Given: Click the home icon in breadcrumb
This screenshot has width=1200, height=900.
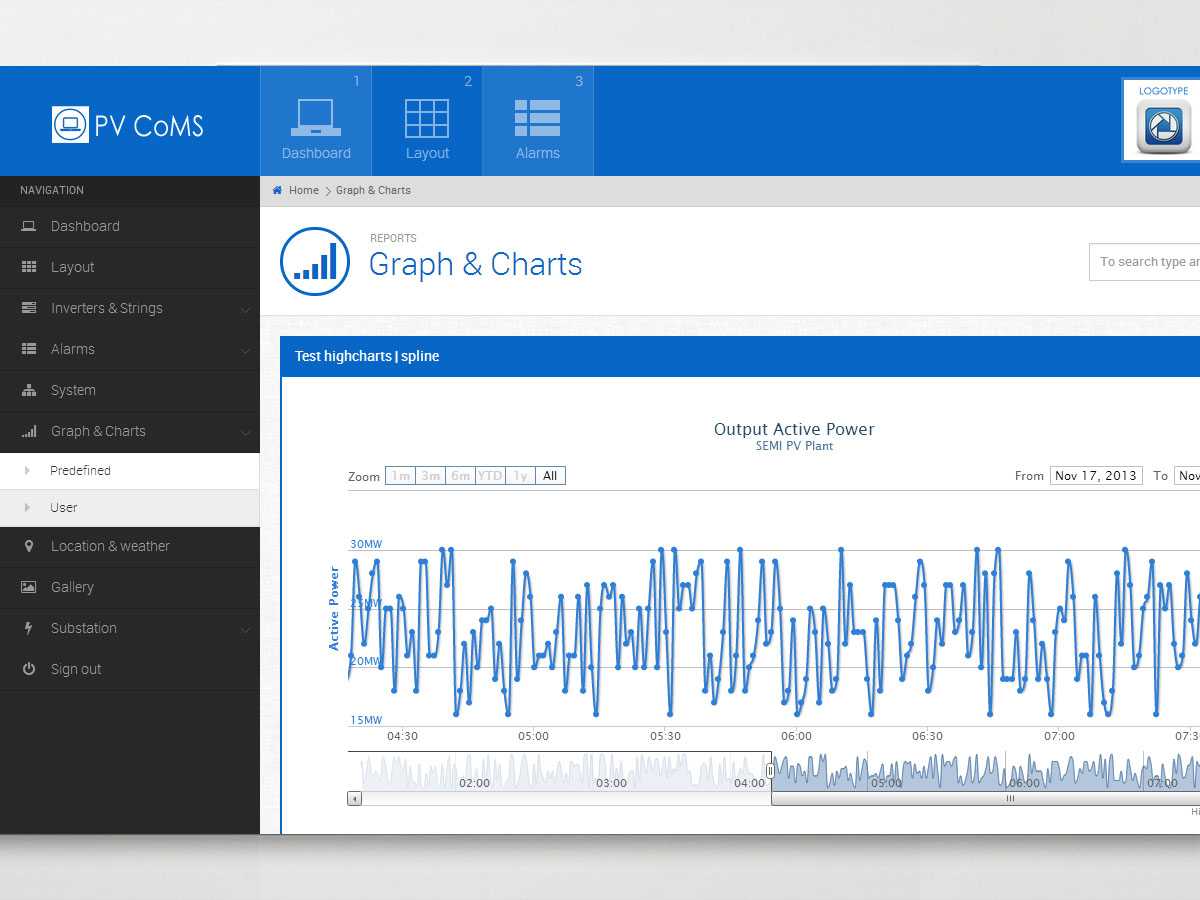Looking at the screenshot, I should click(277, 190).
